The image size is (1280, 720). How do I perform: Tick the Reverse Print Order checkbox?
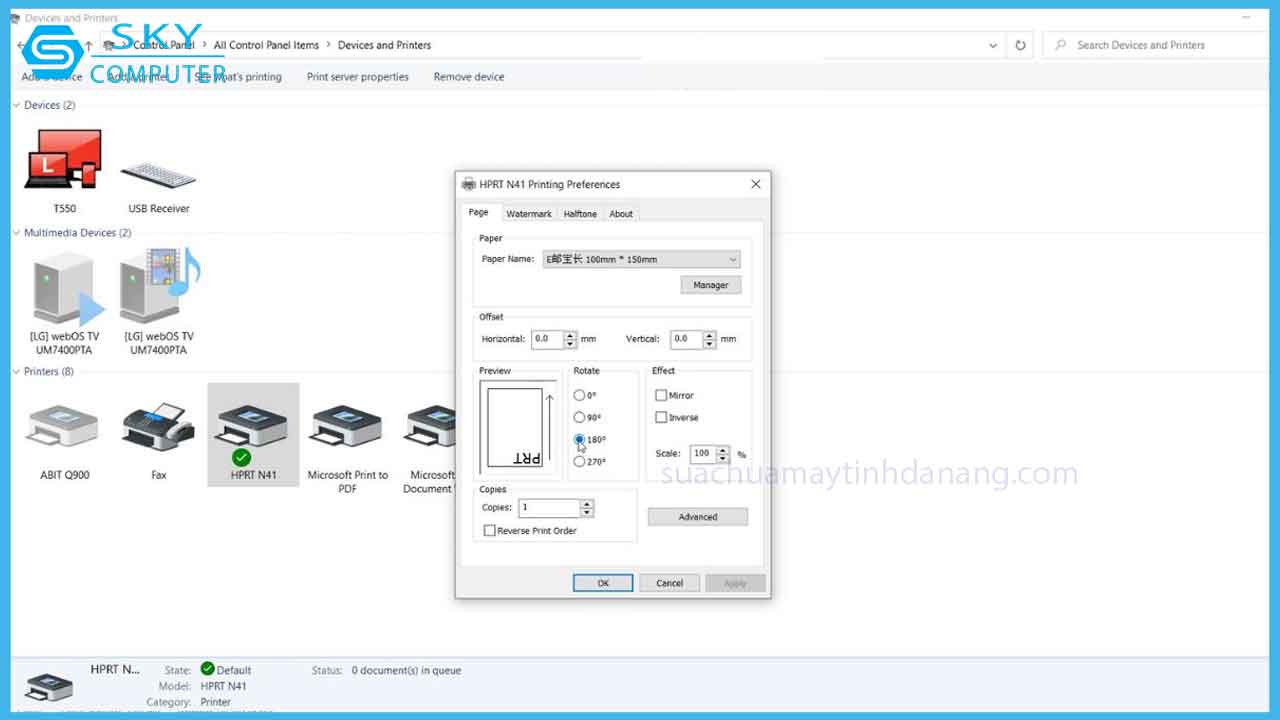[489, 531]
